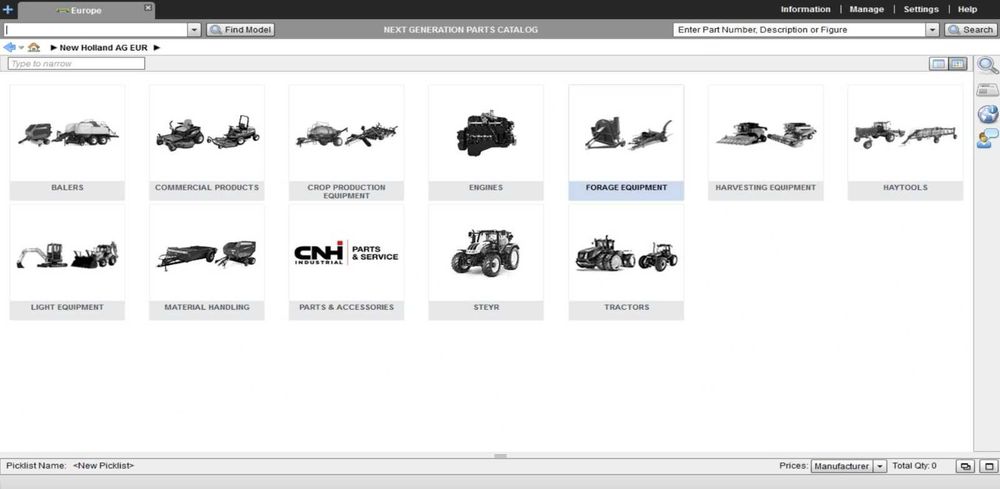Open the Steyr tractor image
The width and height of the screenshot is (1000, 489).
coord(486,253)
